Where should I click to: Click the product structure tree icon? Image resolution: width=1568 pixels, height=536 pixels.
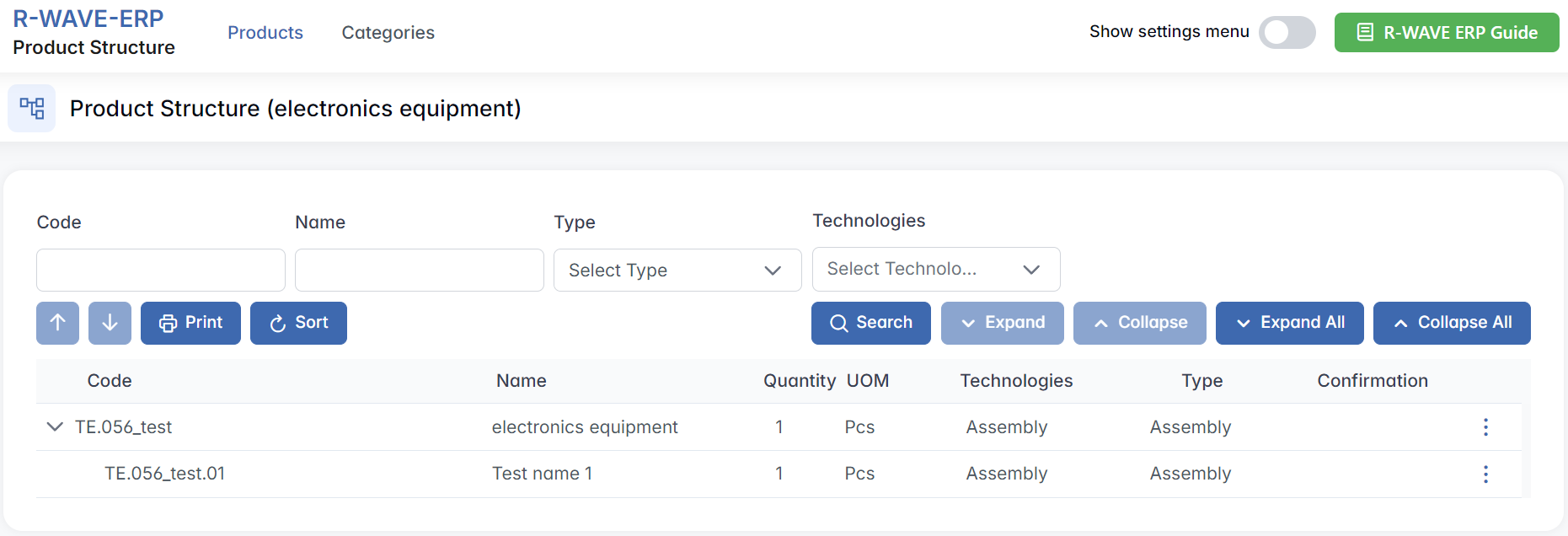pyautogui.click(x=32, y=108)
